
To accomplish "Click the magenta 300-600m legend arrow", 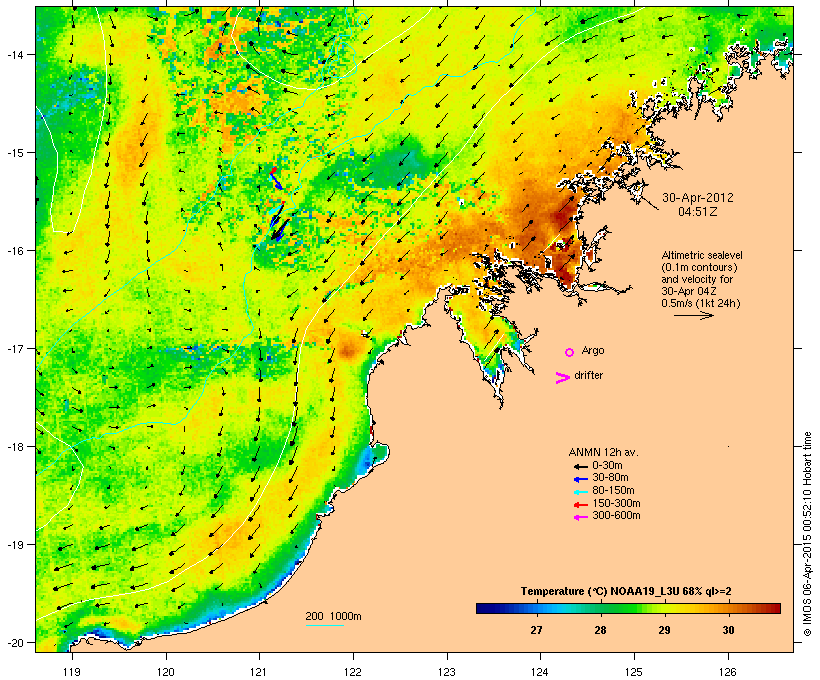I will 580,517.
